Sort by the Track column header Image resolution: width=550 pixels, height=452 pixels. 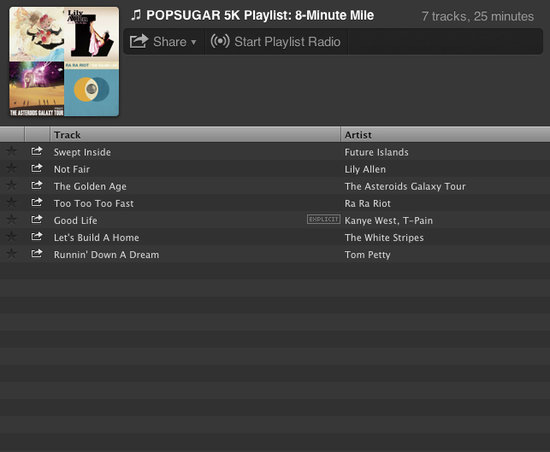[x=195, y=135]
